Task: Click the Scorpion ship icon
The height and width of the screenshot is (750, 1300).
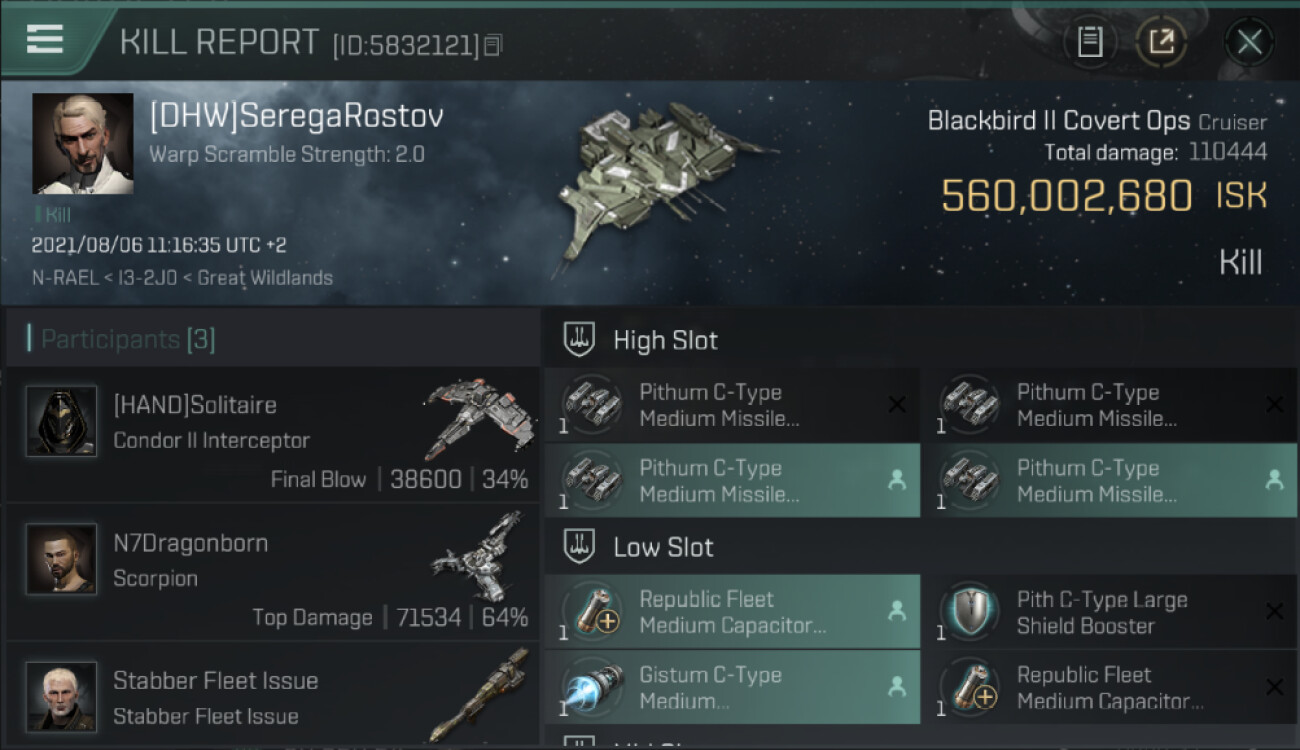Action: point(479,555)
